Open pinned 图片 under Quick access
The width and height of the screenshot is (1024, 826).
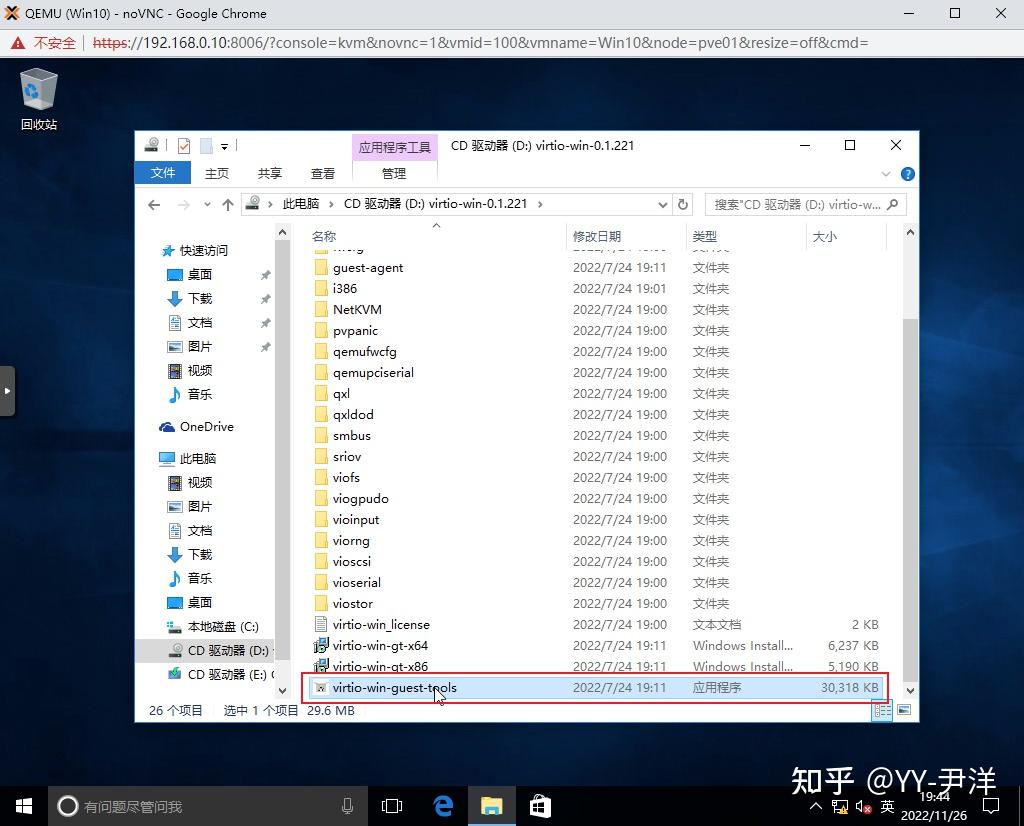click(x=199, y=347)
